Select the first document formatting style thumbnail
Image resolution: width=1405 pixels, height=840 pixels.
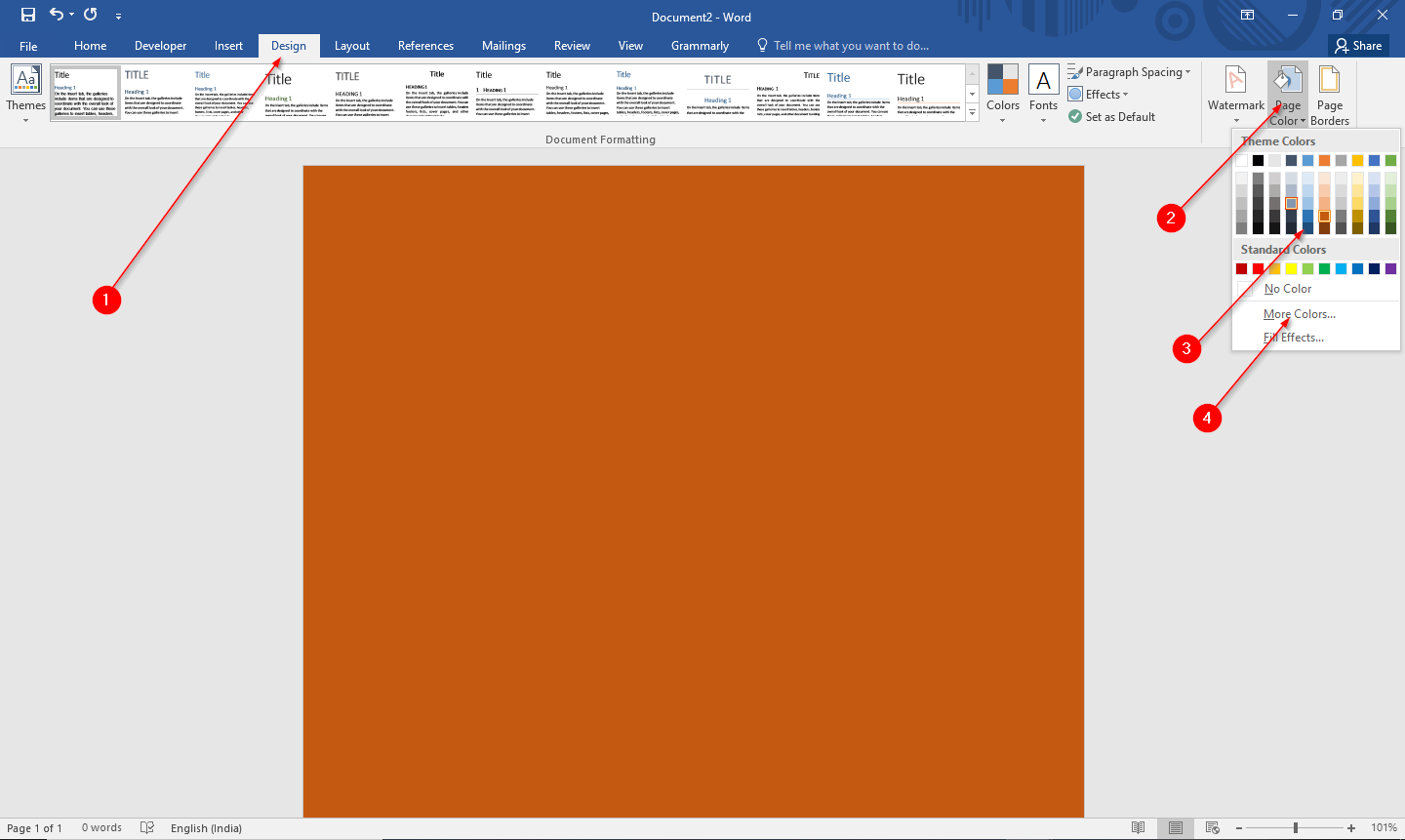85,93
